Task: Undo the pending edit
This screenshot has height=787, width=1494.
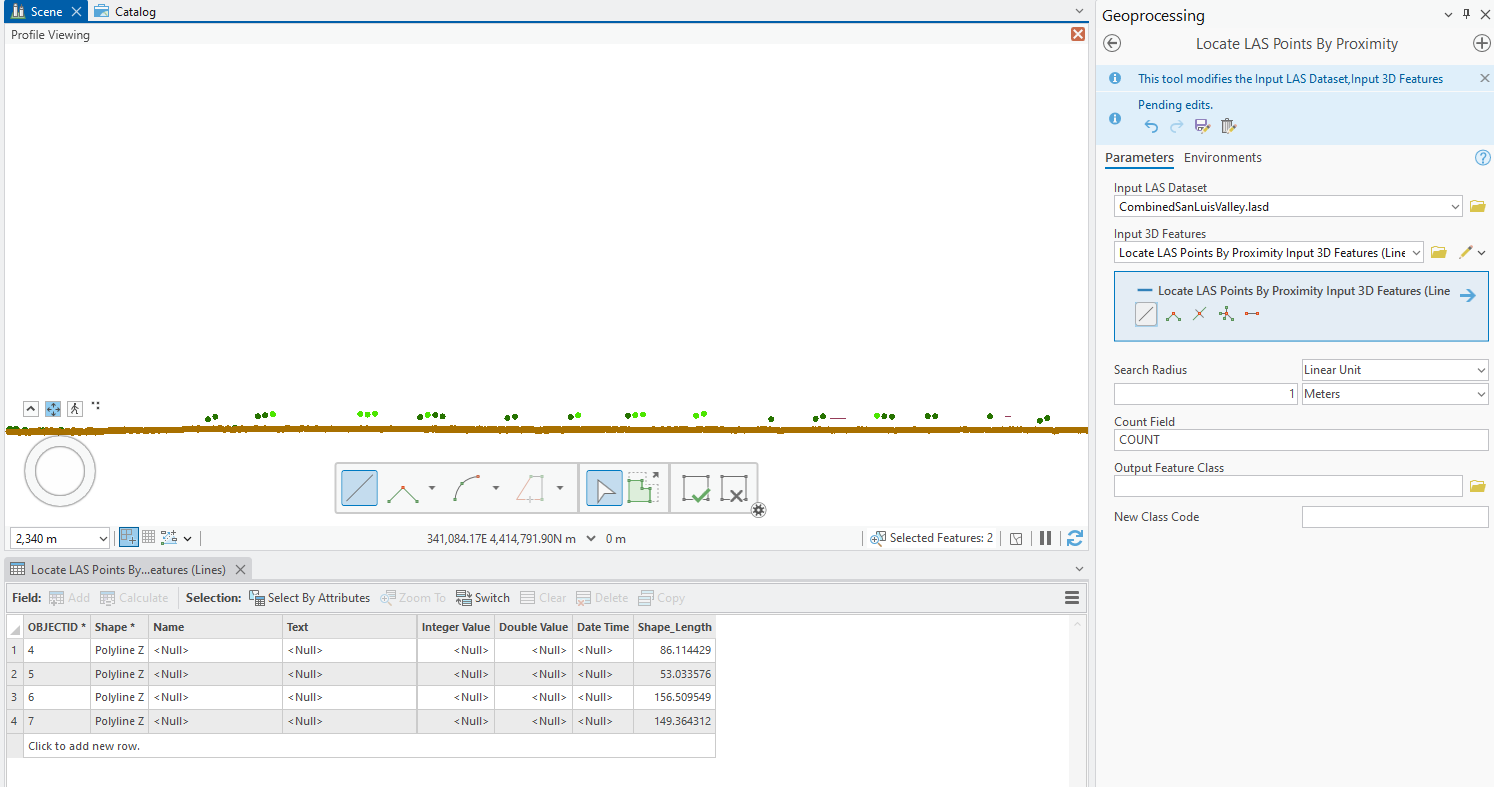Action: click(1151, 126)
